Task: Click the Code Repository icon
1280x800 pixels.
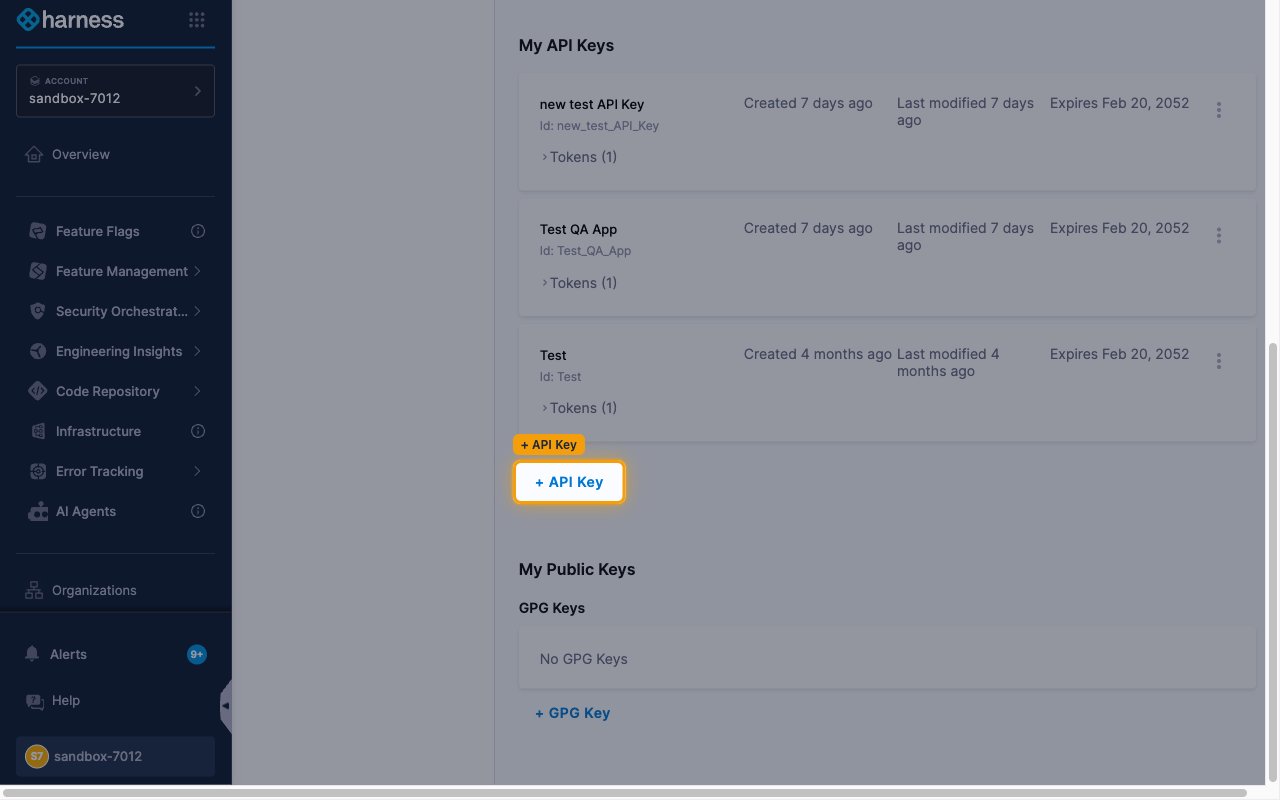Action: [38, 391]
